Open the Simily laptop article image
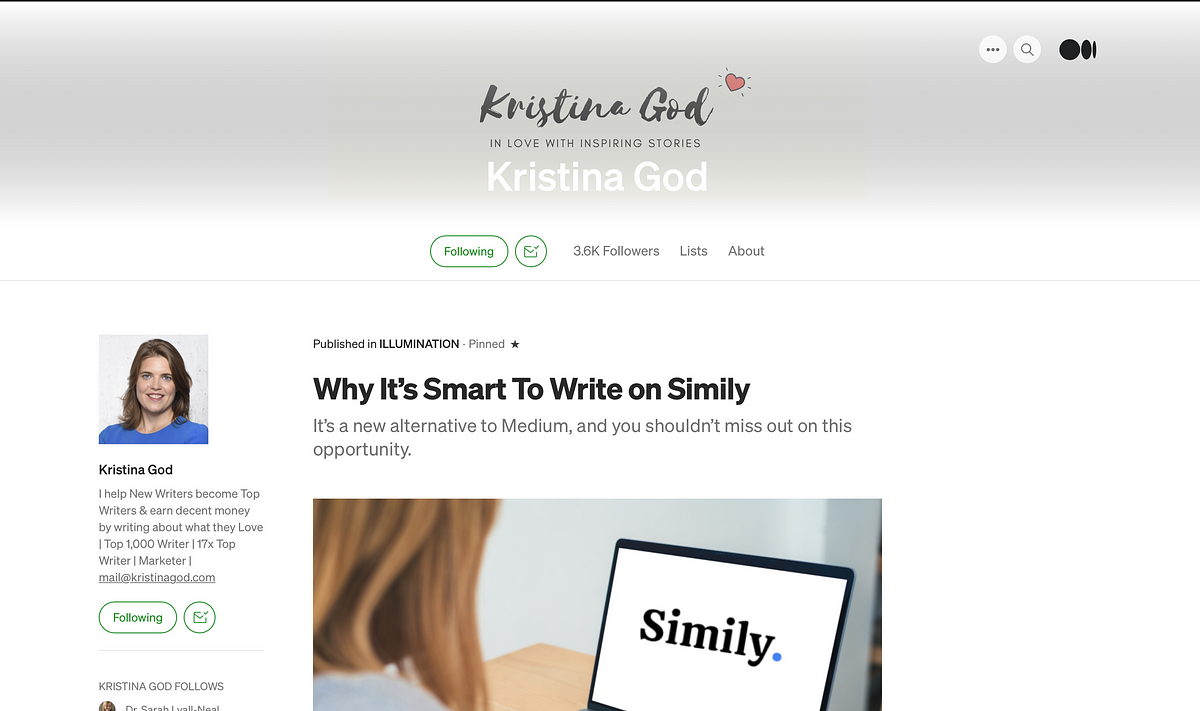This screenshot has width=1200, height=711. click(x=597, y=604)
